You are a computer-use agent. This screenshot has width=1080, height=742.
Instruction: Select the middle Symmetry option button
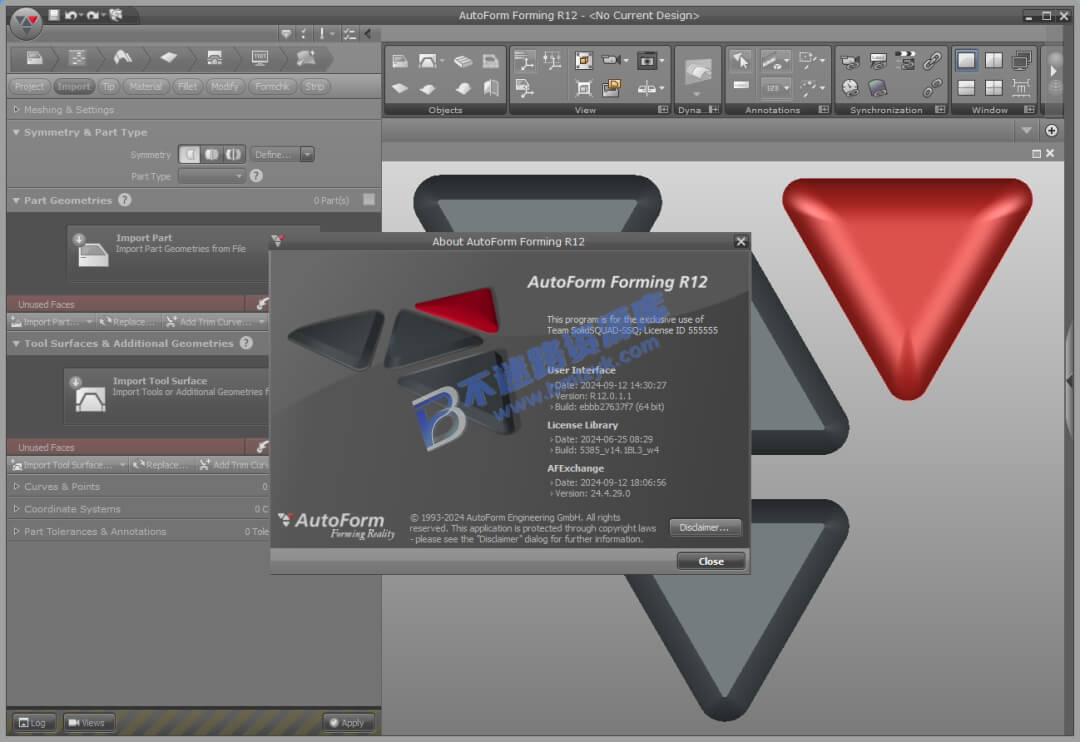click(x=211, y=154)
